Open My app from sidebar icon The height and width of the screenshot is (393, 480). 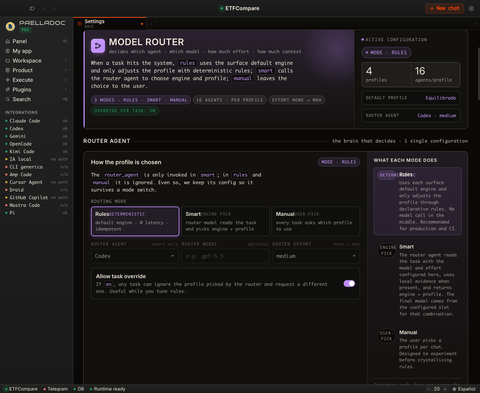click(x=8, y=51)
